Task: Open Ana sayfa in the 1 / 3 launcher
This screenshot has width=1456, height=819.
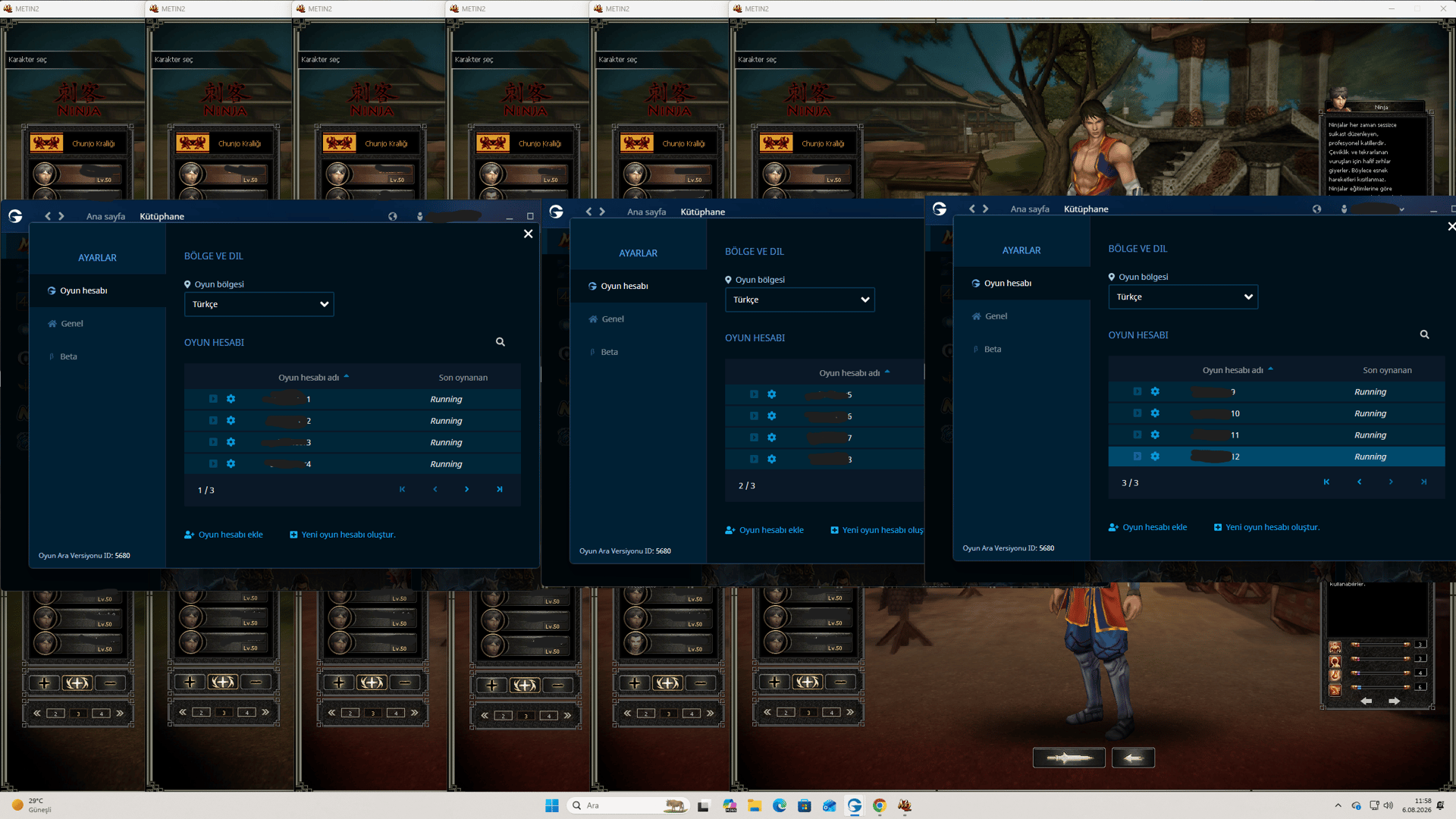Action: pos(105,216)
